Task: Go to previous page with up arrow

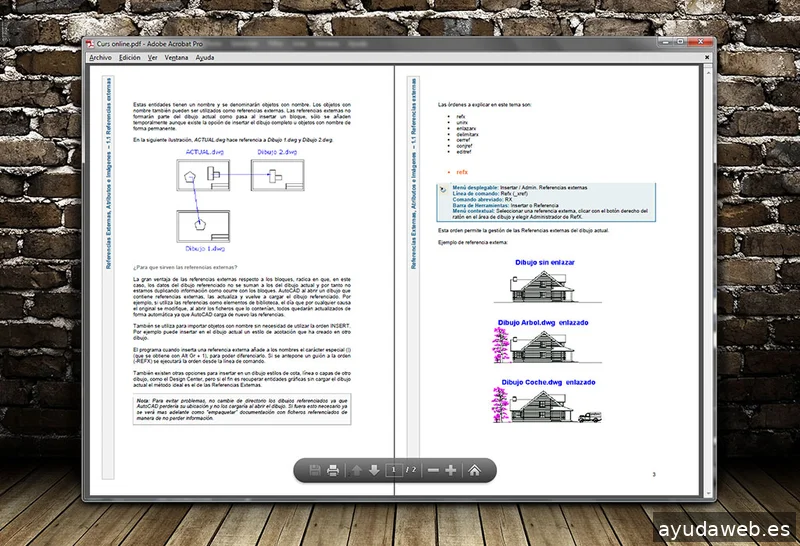Action: pos(356,470)
